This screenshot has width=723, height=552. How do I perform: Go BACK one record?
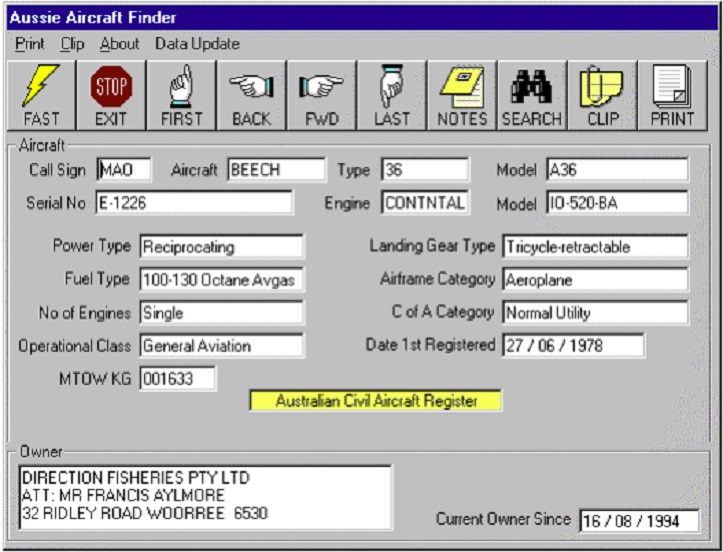[251, 97]
